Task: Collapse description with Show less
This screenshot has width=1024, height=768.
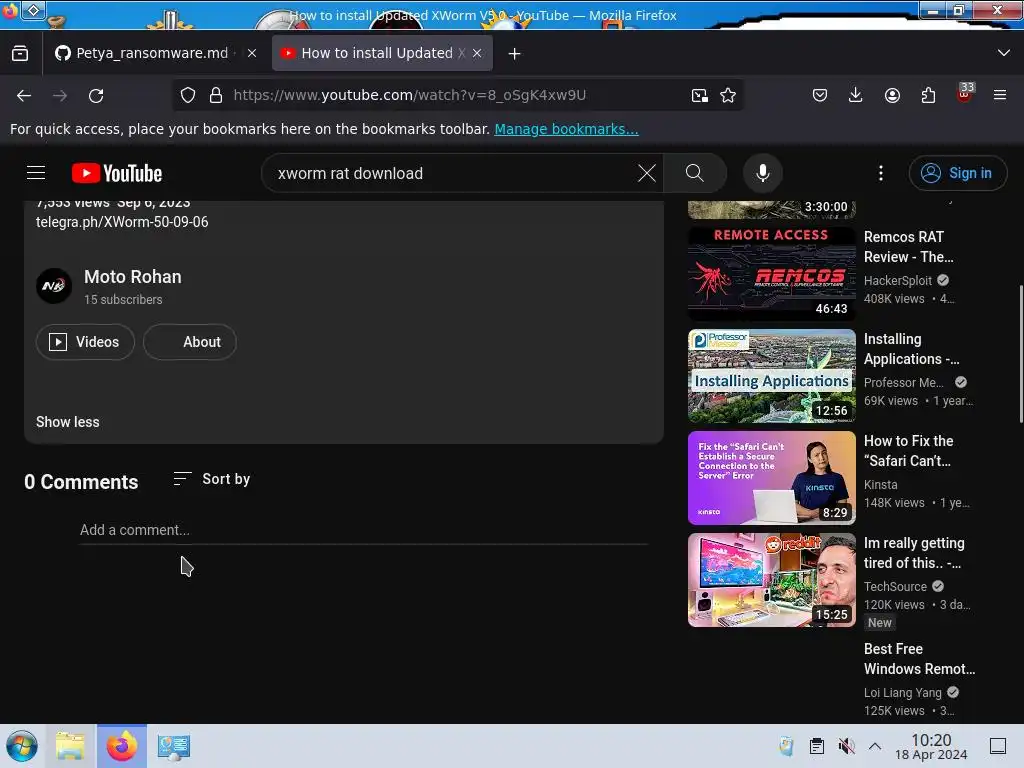Action: [67, 422]
